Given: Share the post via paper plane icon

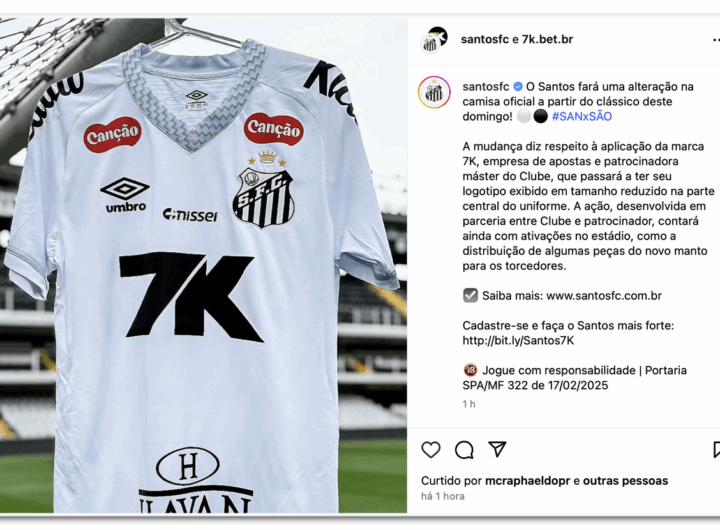Looking at the screenshot, I should [x=497, y=449].
